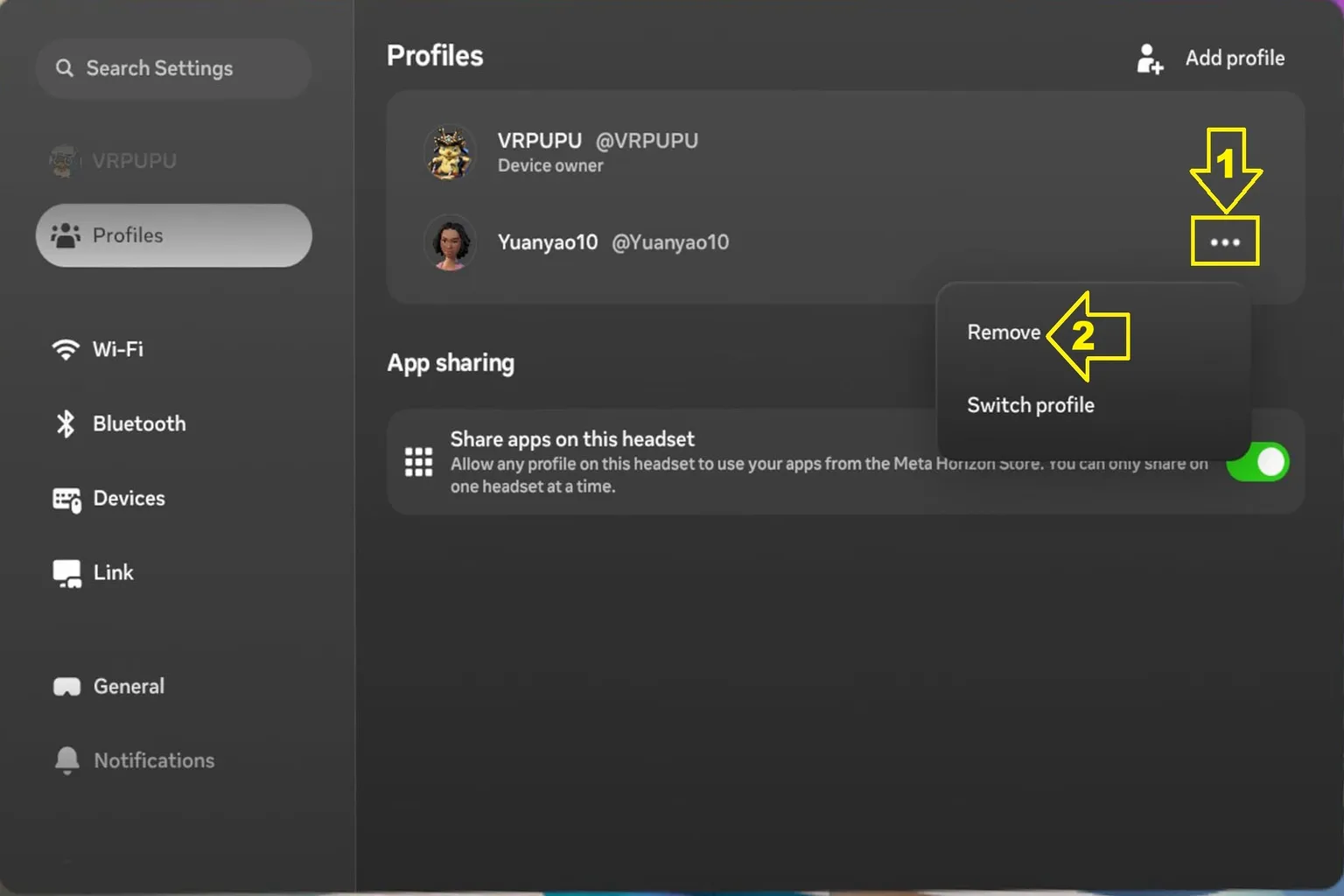Screen dimensions: 1344x896
Task: Click VRPUPU avatar icon in sidebar
Action: (x=63, y=161)
